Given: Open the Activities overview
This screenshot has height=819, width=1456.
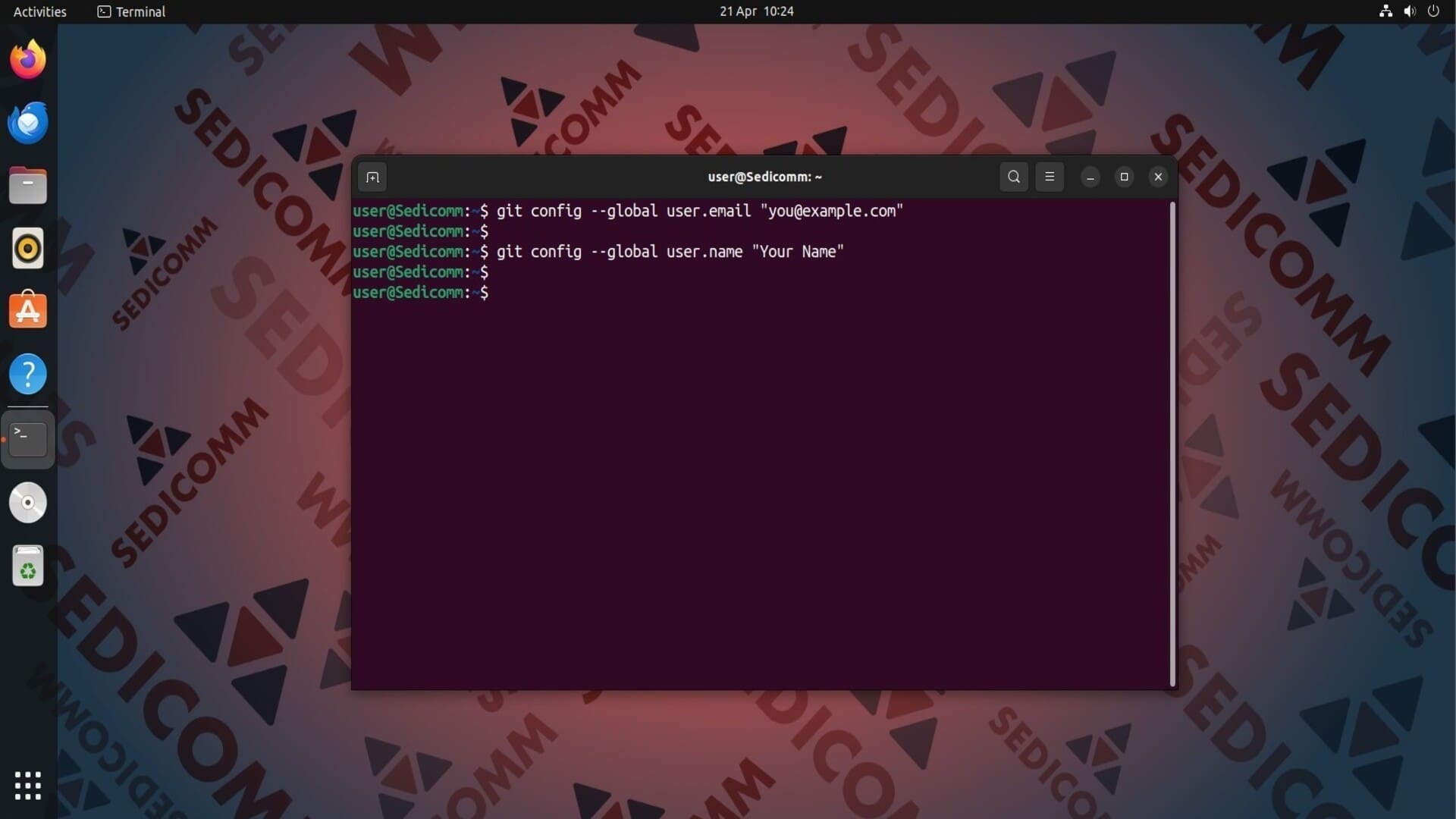Looking at the screenshot, I should click(x=39, y=11).
